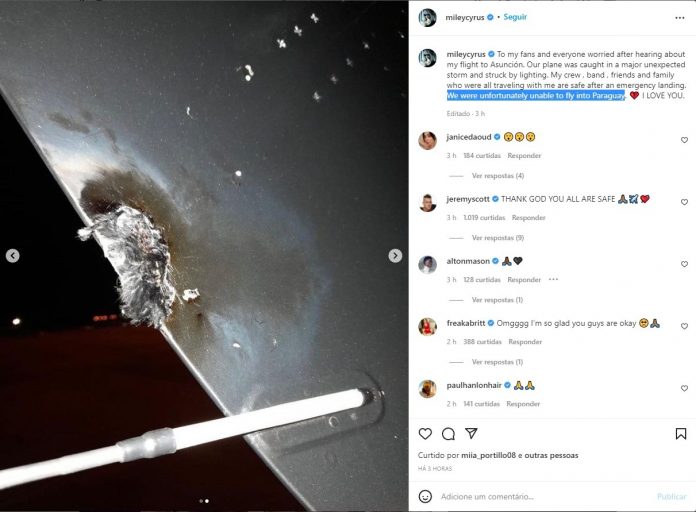
Task: Go to previous photo arrow
Action: (x=12, y=256)
